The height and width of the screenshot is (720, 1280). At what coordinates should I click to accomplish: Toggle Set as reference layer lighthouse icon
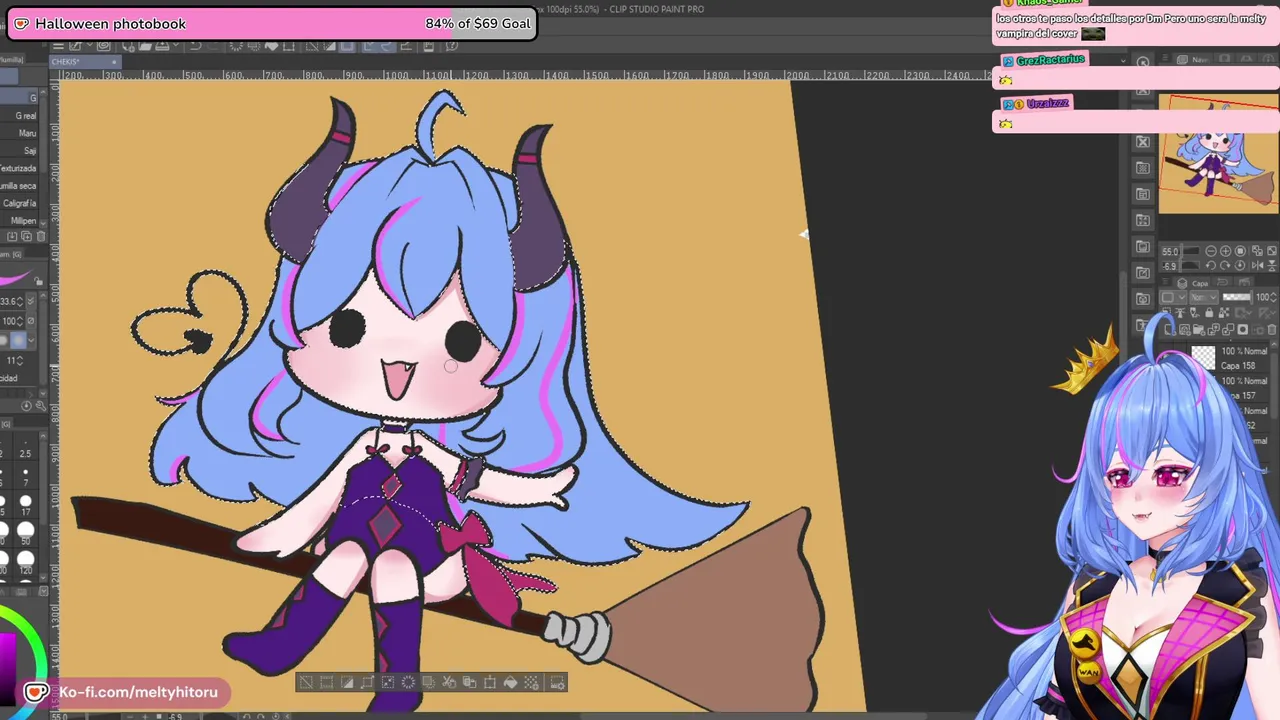point(1180,313)
